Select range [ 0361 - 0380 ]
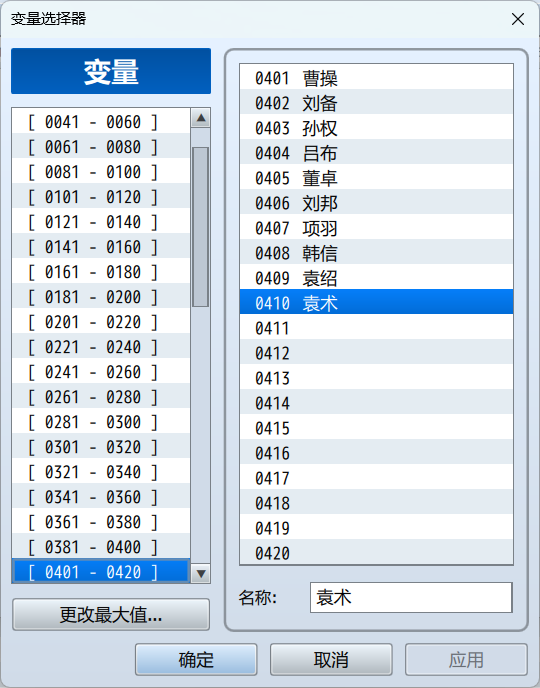The image size is (540, 688). [101, 522]
